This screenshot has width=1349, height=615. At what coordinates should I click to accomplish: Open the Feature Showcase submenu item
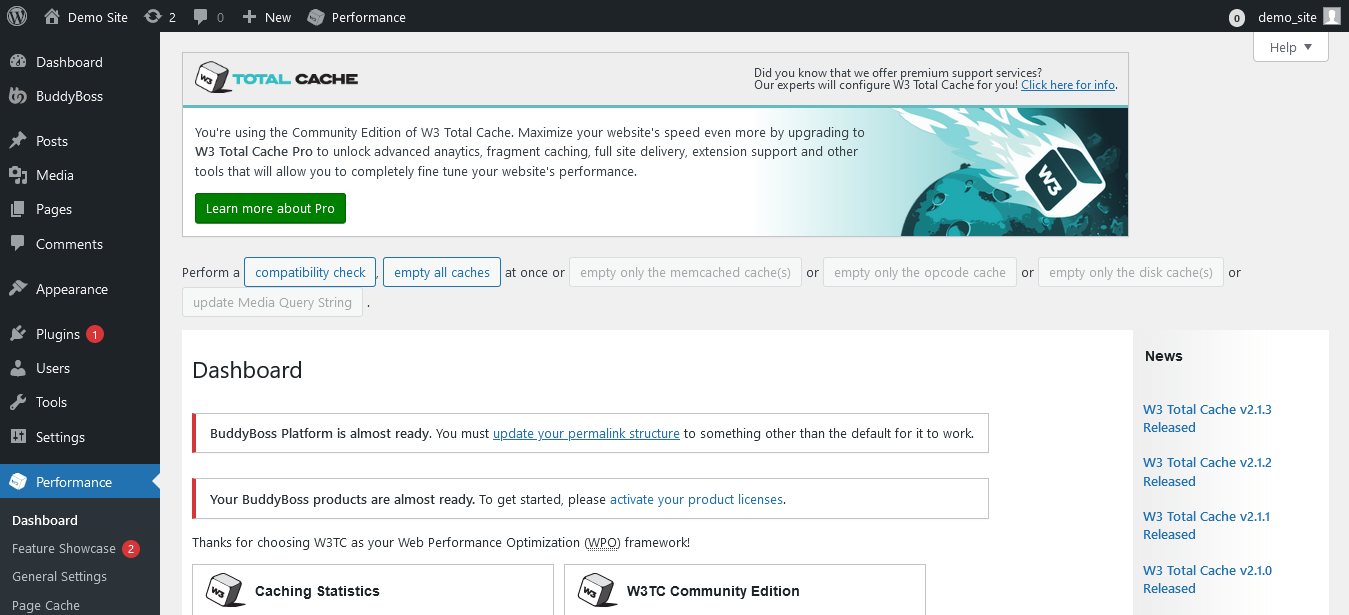tap(64, 548)
